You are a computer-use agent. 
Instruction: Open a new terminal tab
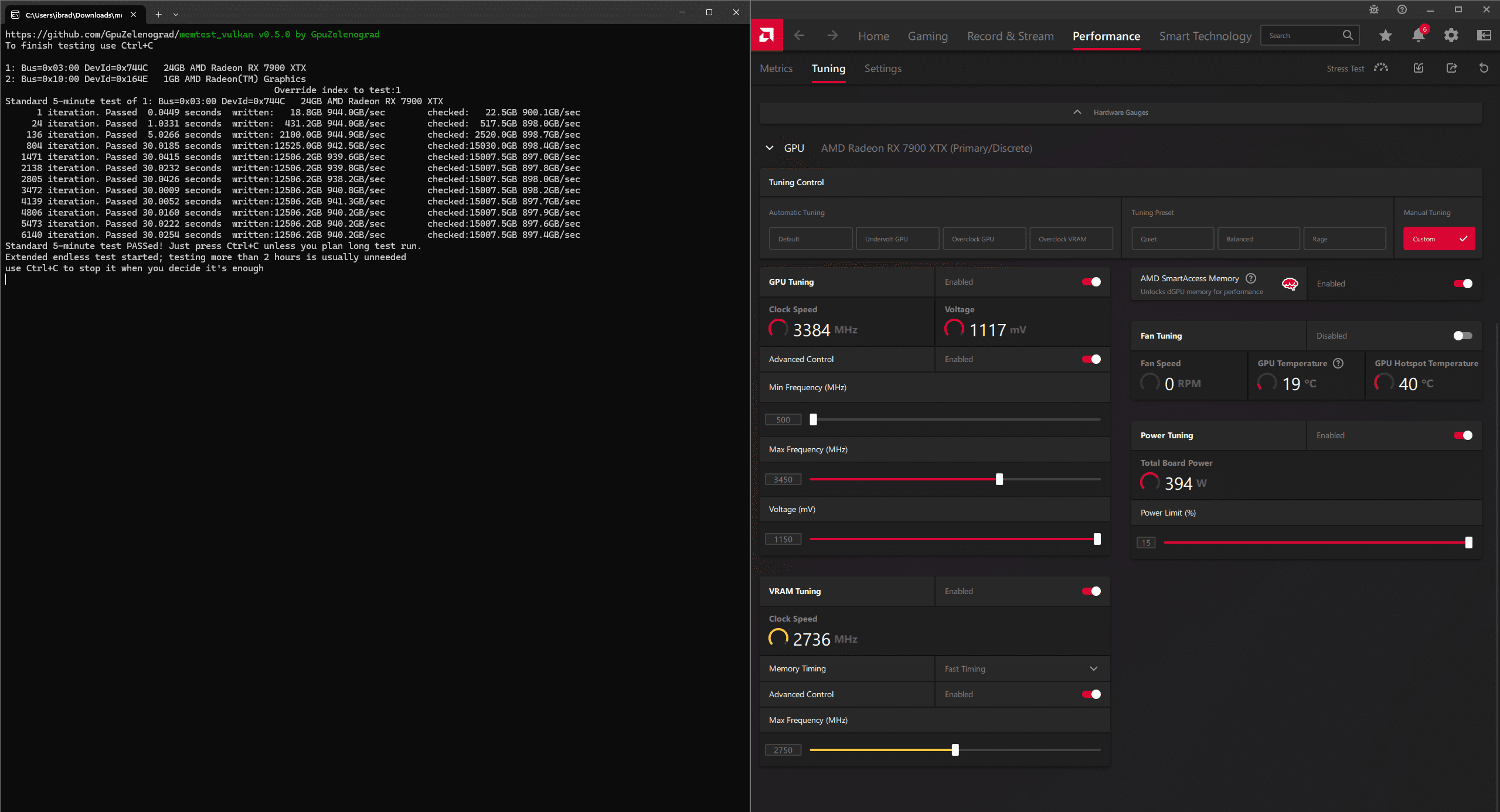(x=158, y=15)
